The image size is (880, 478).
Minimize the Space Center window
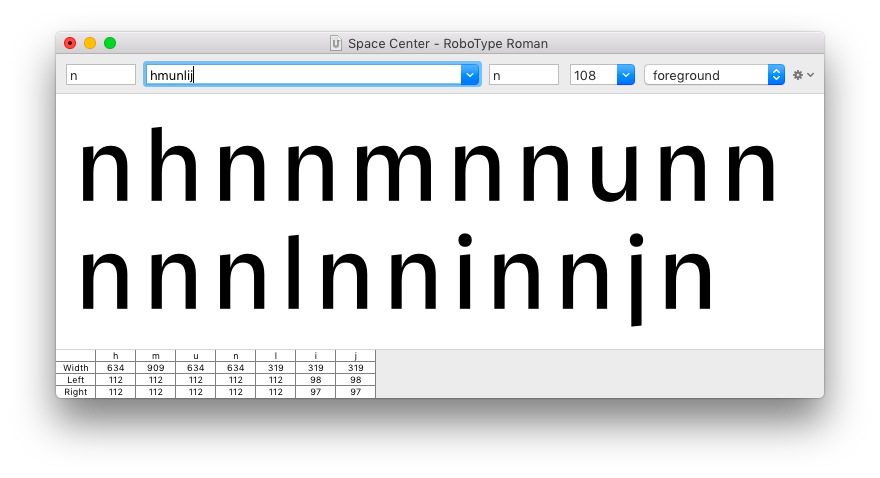pos(90,43)
